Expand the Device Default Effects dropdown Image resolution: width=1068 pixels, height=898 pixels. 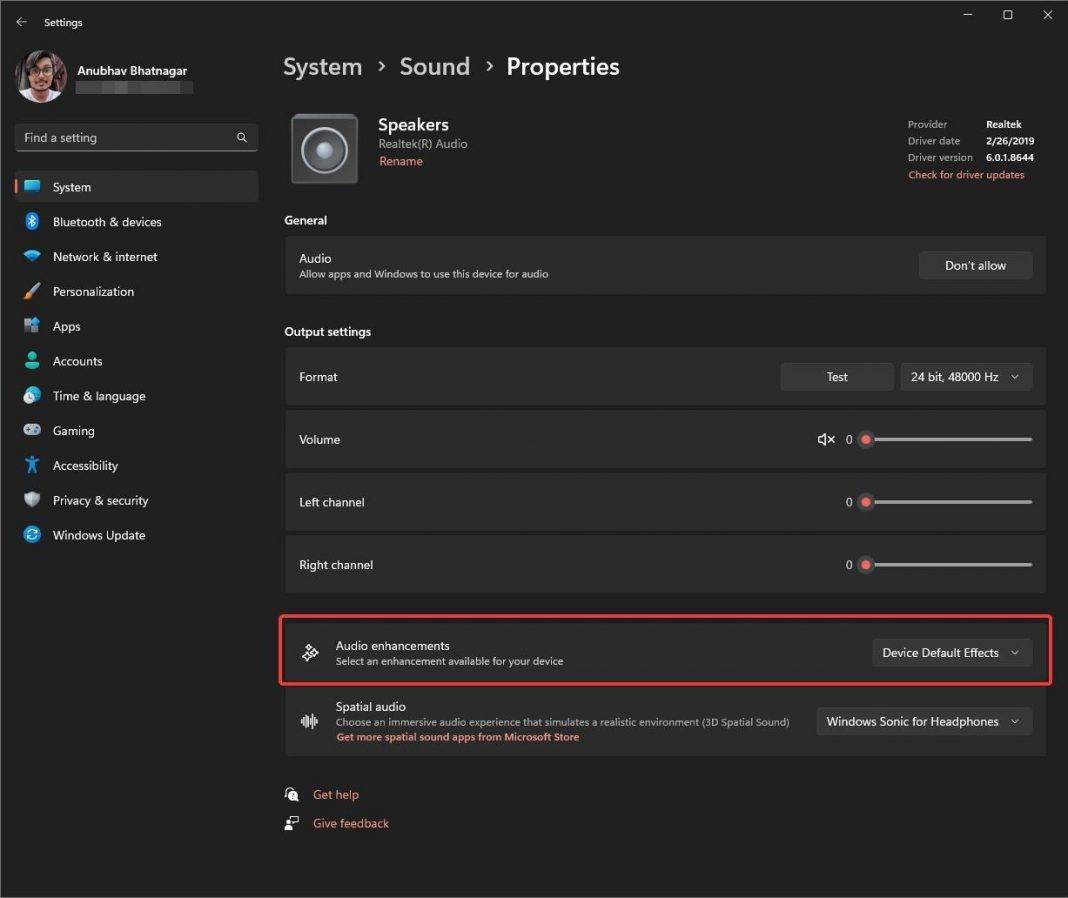click(x=950, y=652)
